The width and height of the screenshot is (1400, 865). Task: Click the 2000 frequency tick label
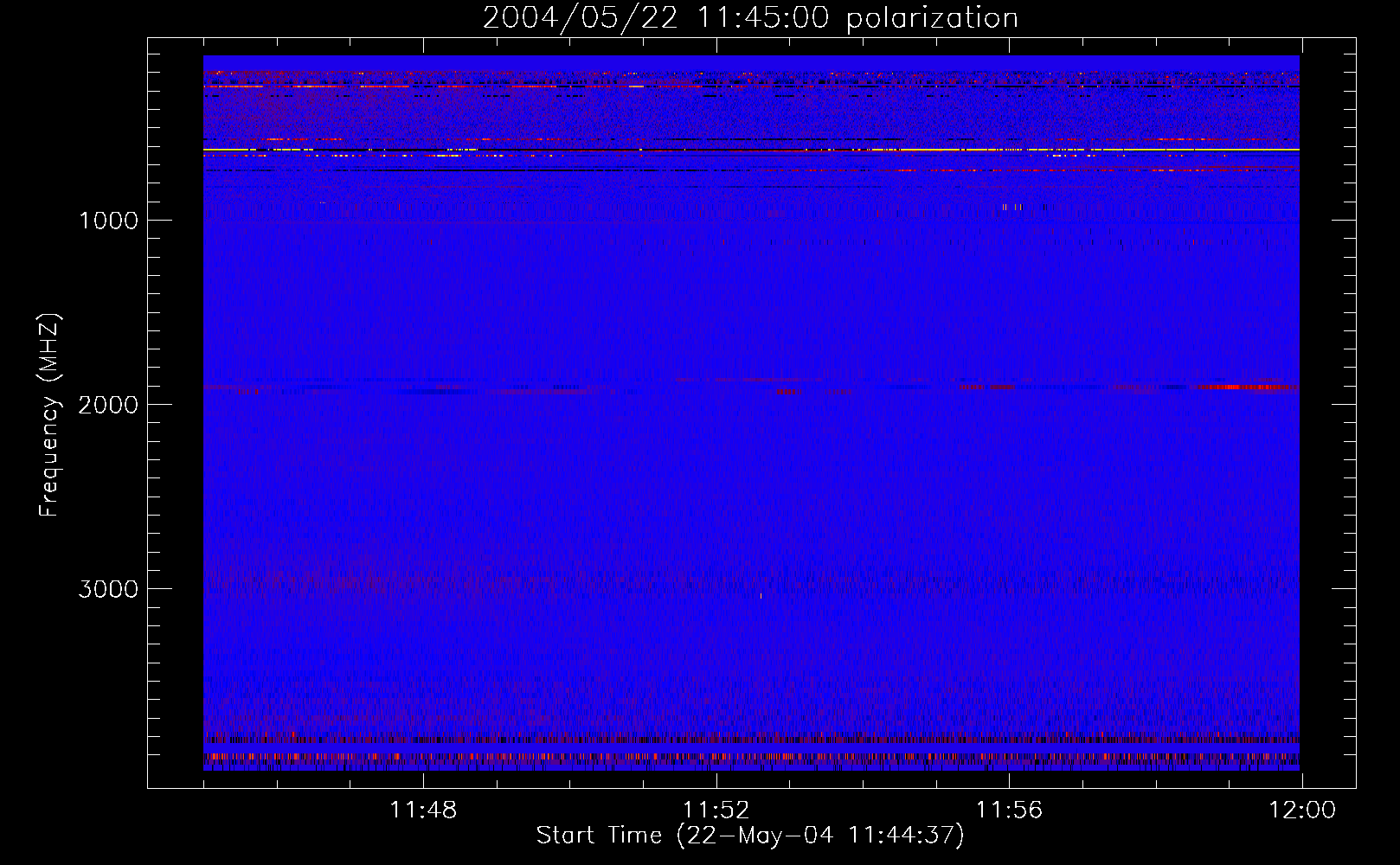pyautogui.click(x=108, y=405)
